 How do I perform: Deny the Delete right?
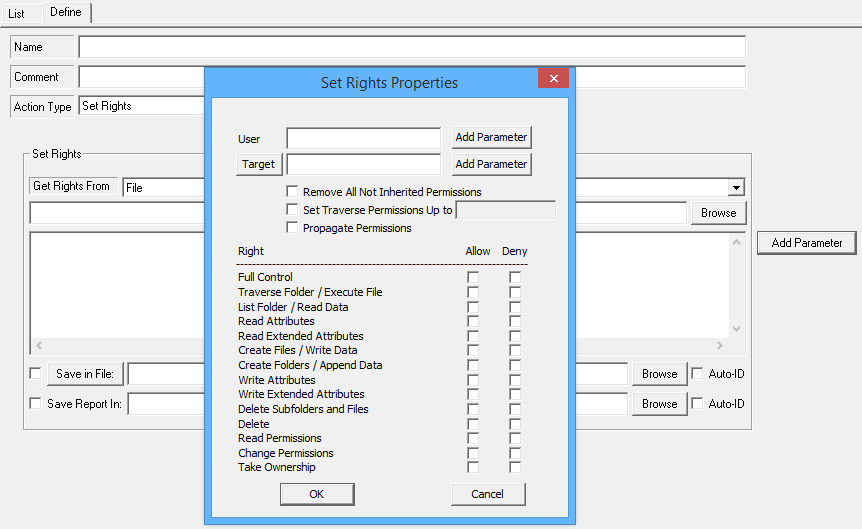515,424
